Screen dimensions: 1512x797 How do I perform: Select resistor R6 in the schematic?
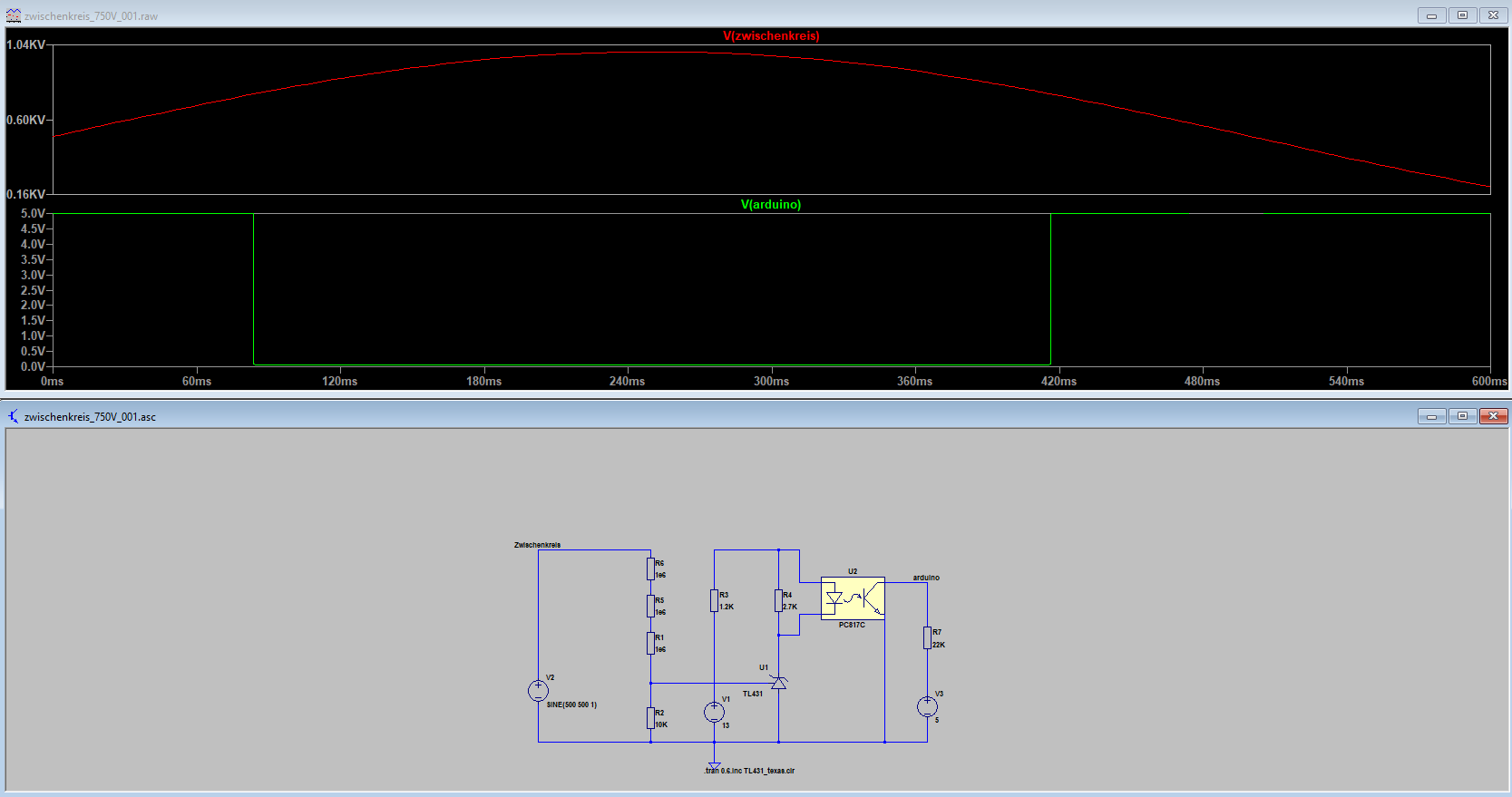point(650,569)
